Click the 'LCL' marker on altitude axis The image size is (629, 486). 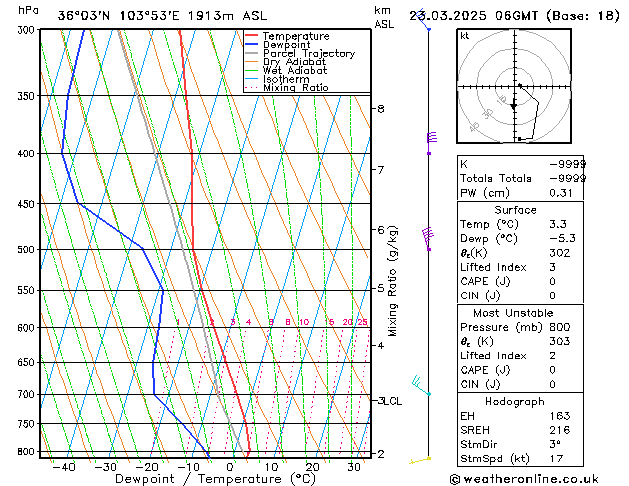[x=393, y=401]
